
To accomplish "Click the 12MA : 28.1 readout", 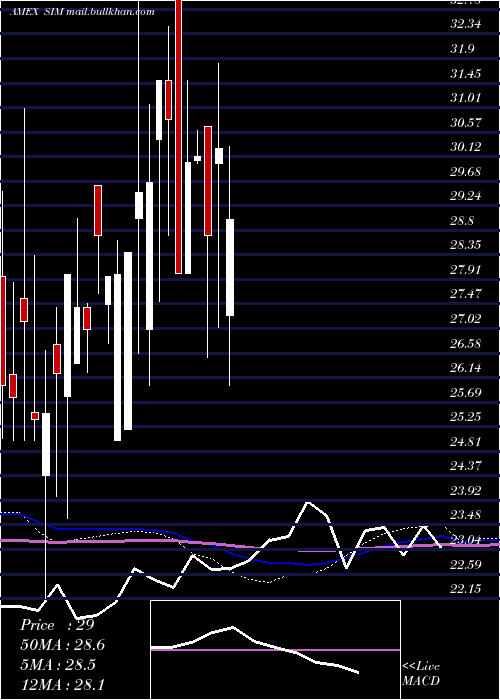I will (62, 684).
